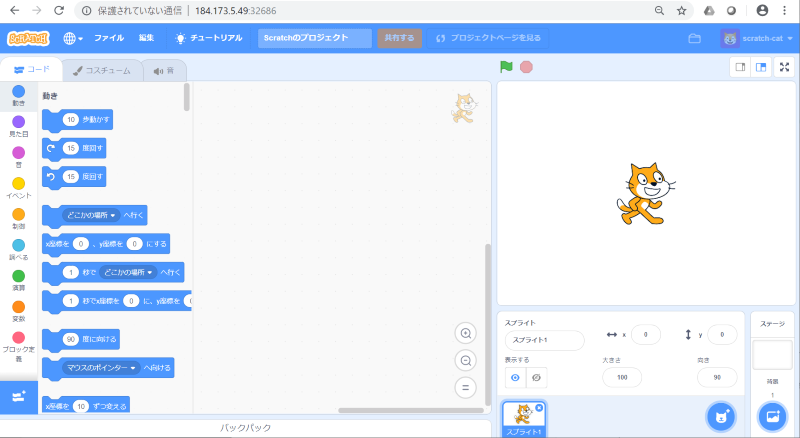800x438 pixels.
Task: Open the language globe menu
Action: (x=72, y=38)
